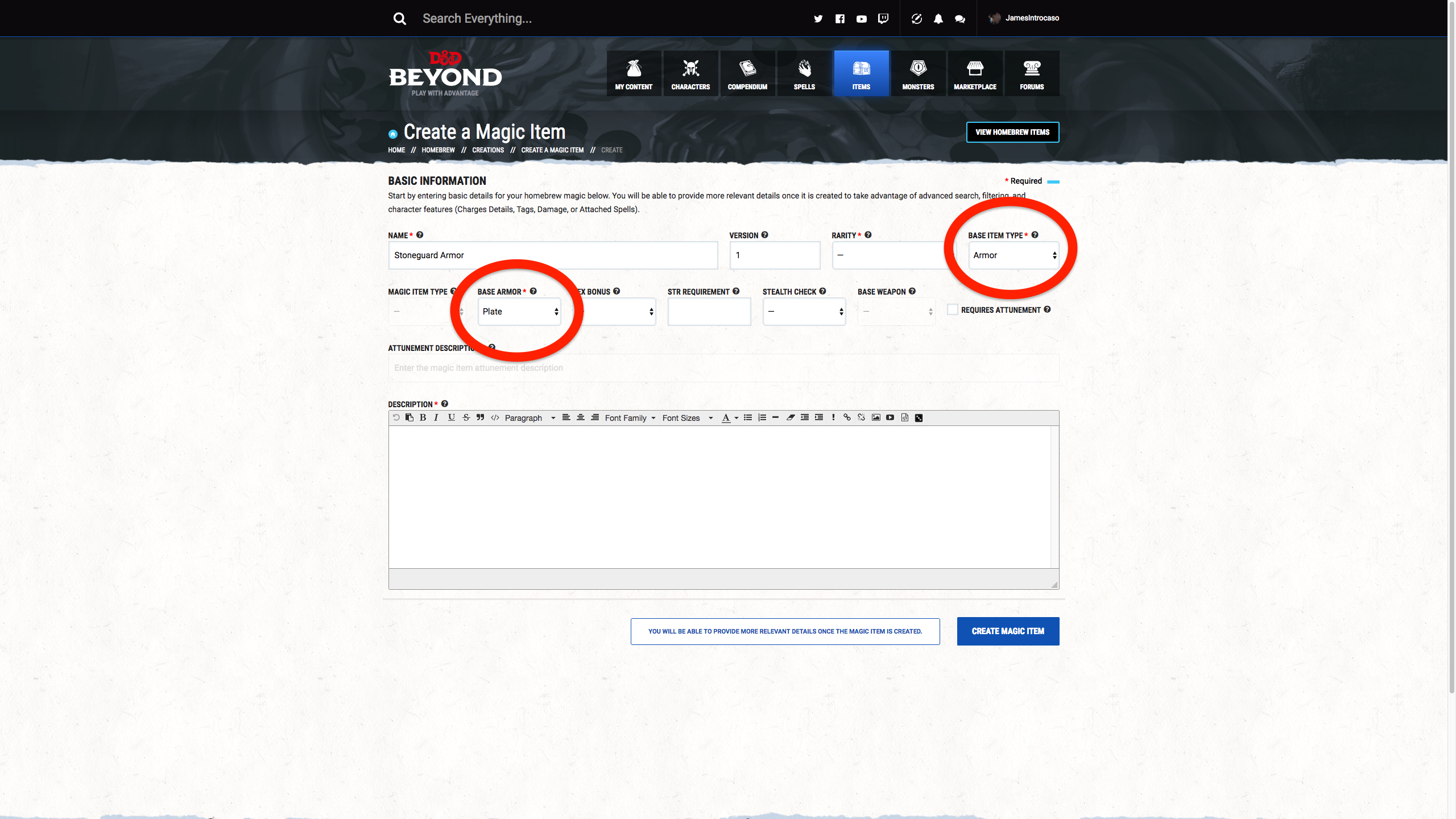The width and height of the screenshot is (1456, 819).
Task: Decrease indent in the editor
Action: tap(805, 417)
